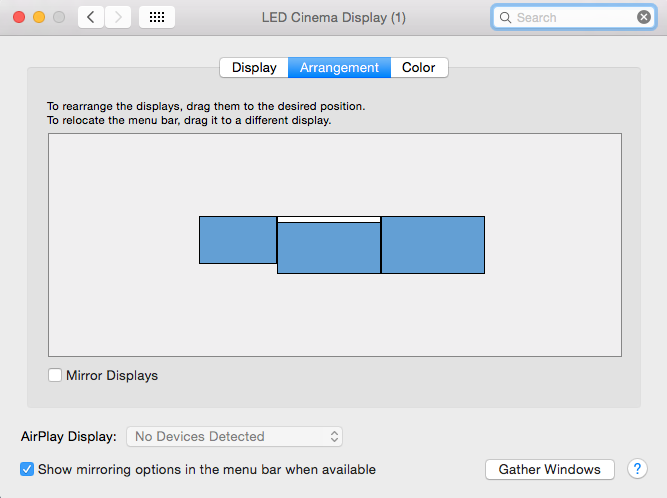Enable the Mirror Displays checkbox

click(x=55, y=375)
